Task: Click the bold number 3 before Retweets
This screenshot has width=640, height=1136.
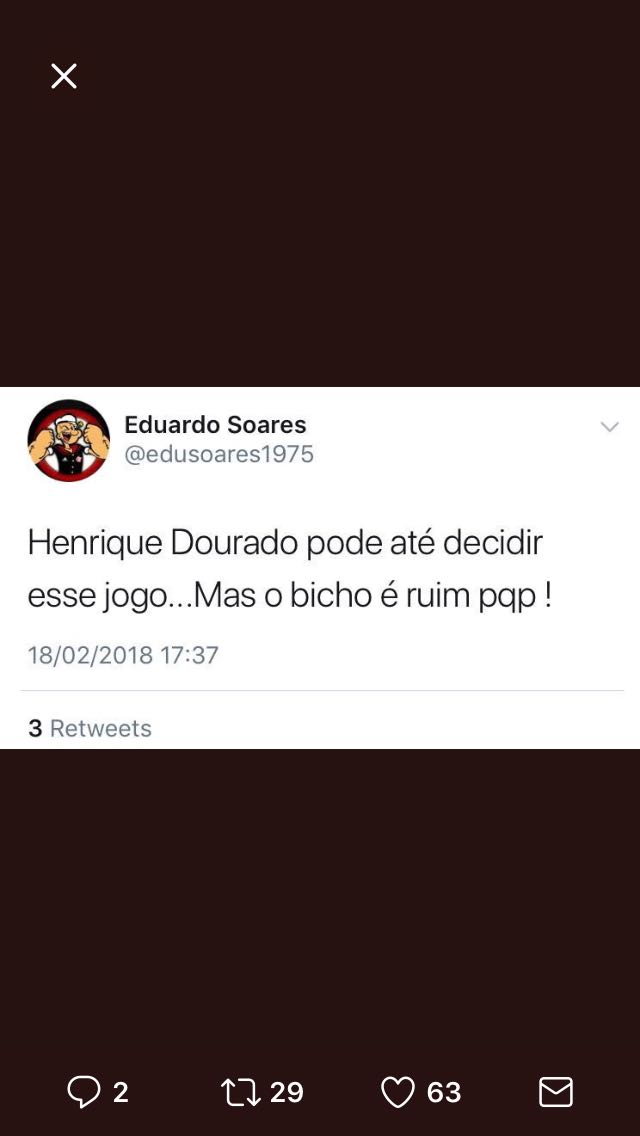Action: (x=36, y=728)
